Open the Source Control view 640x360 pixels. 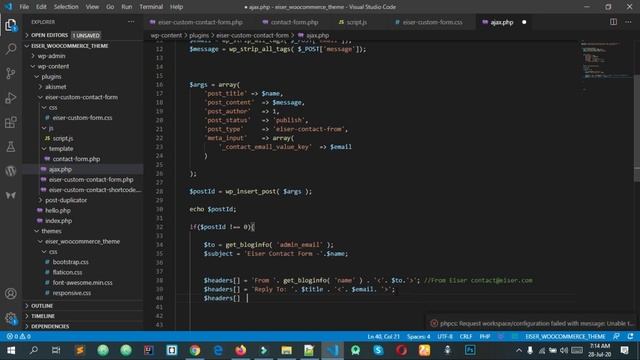pos(11,73)
